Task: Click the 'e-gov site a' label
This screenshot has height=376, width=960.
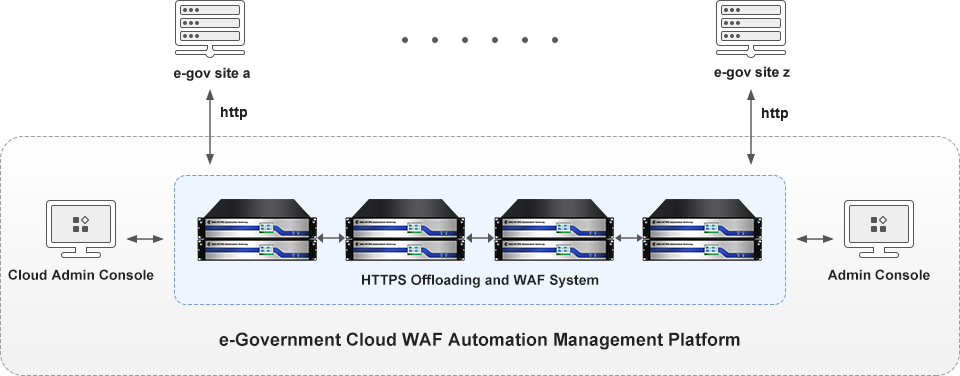Action: [x=211, y=73]
